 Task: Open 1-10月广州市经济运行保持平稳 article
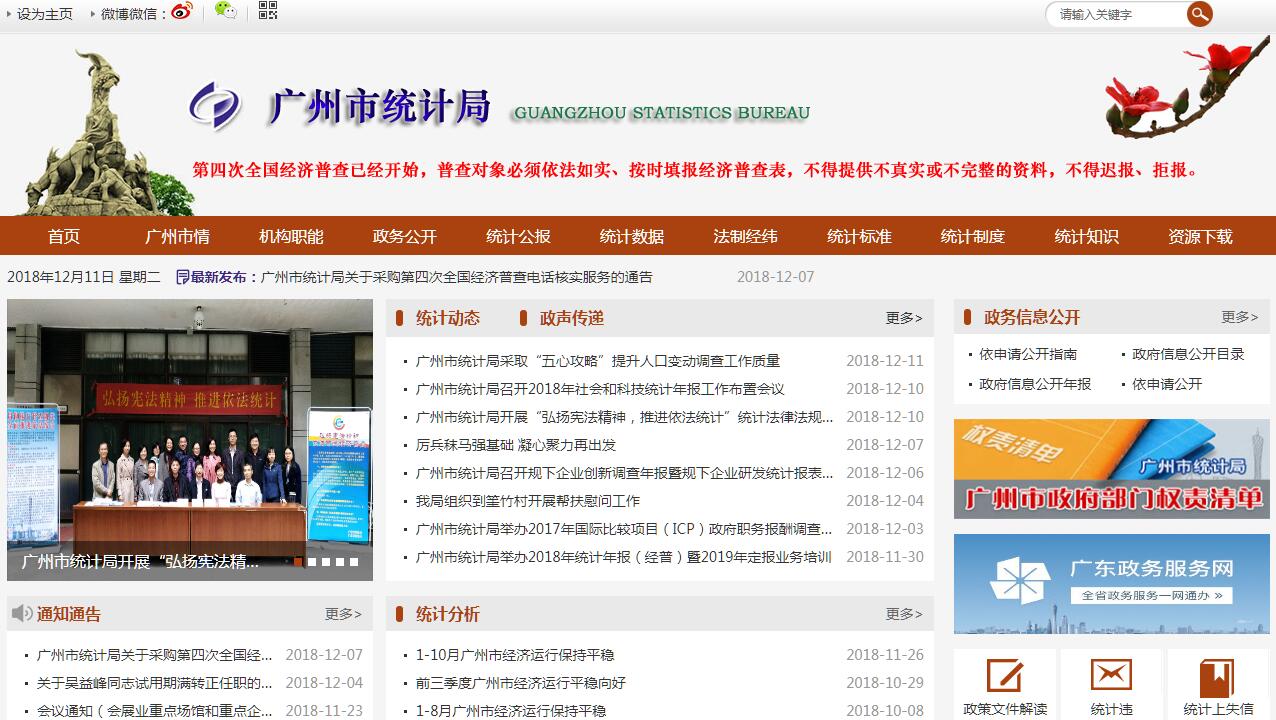click(x=515, y=655)
